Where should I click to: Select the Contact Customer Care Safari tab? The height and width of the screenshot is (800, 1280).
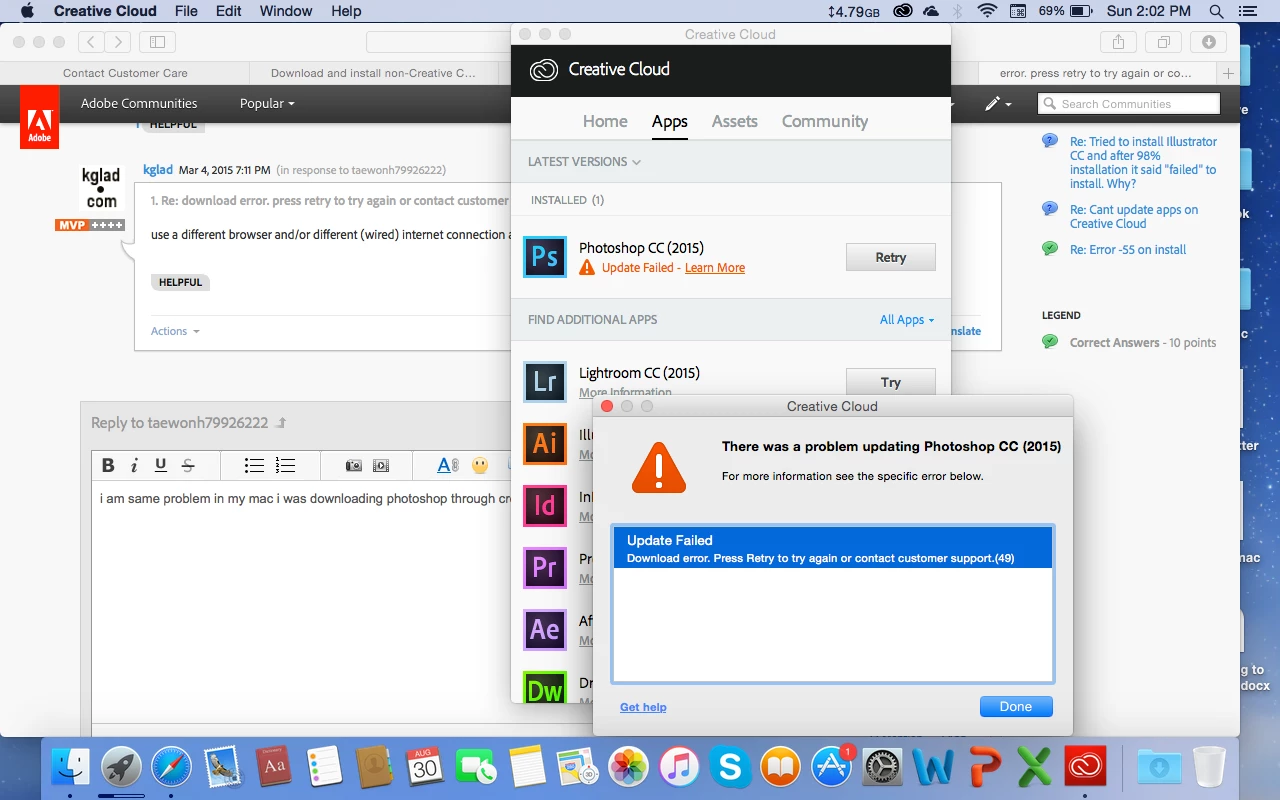click(125, 73)
